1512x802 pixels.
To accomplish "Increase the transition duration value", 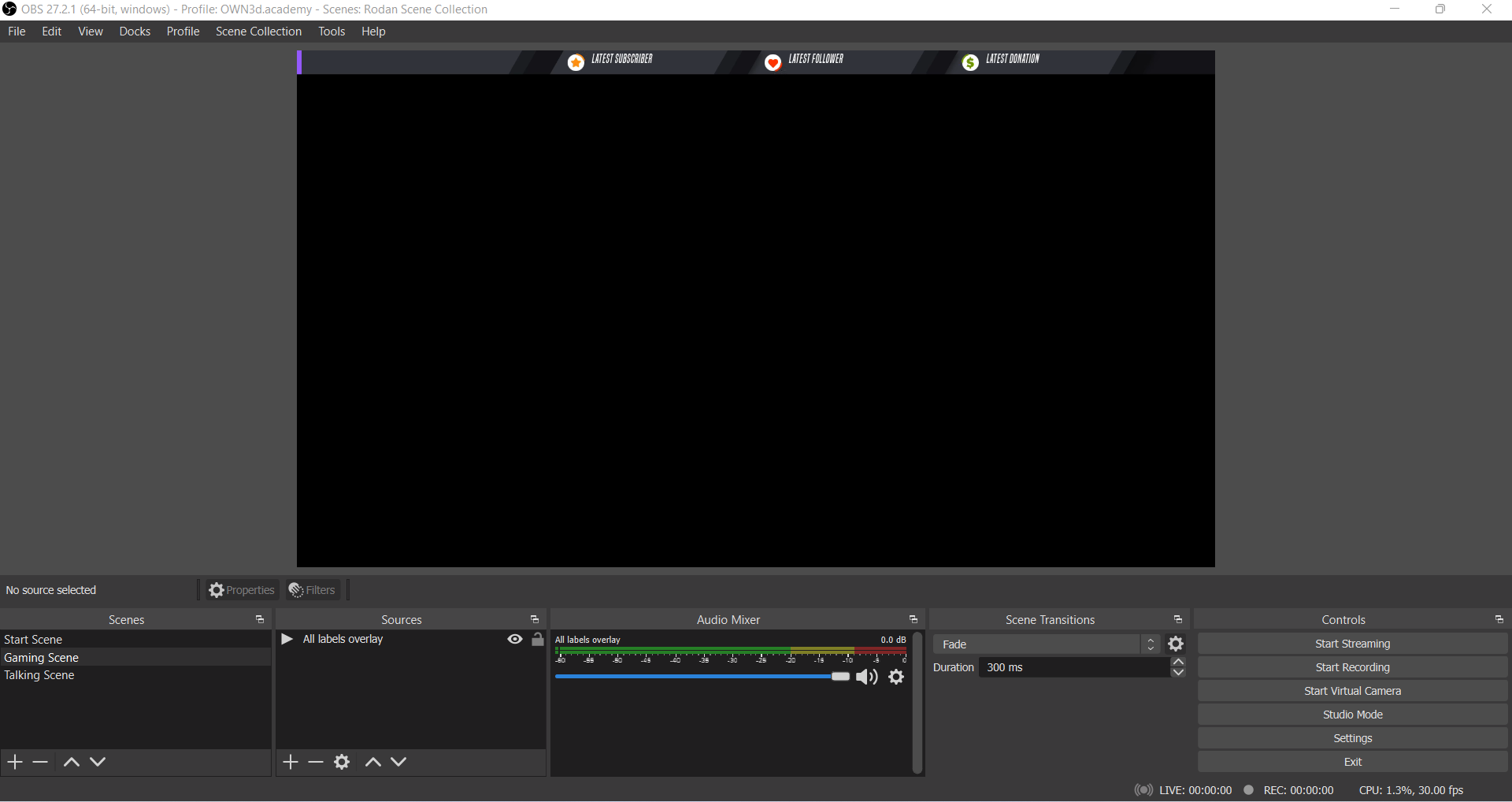I will pyautogui.click(x=1178, y=663).
